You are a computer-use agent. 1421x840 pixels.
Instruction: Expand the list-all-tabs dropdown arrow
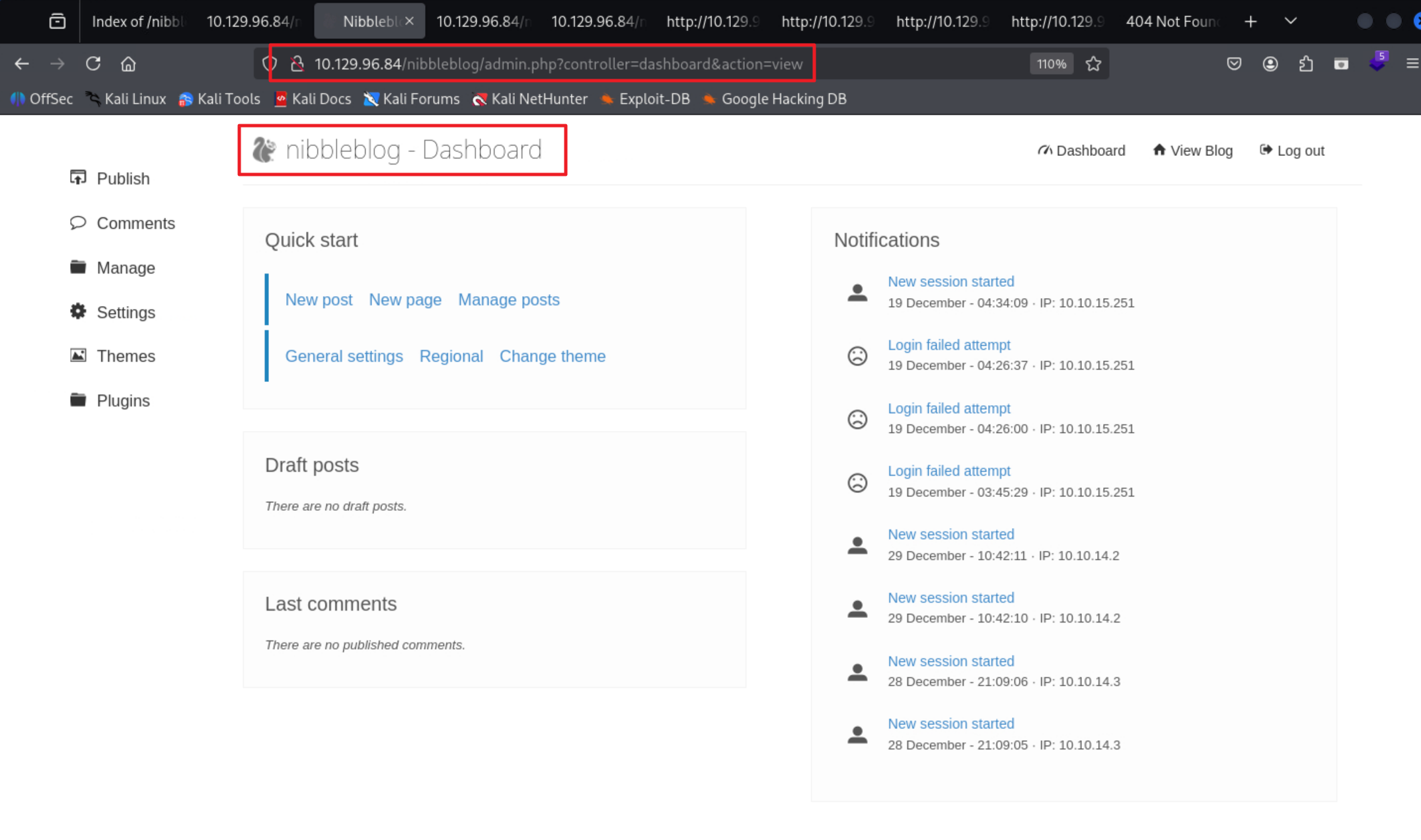[x=1290, y=21]
